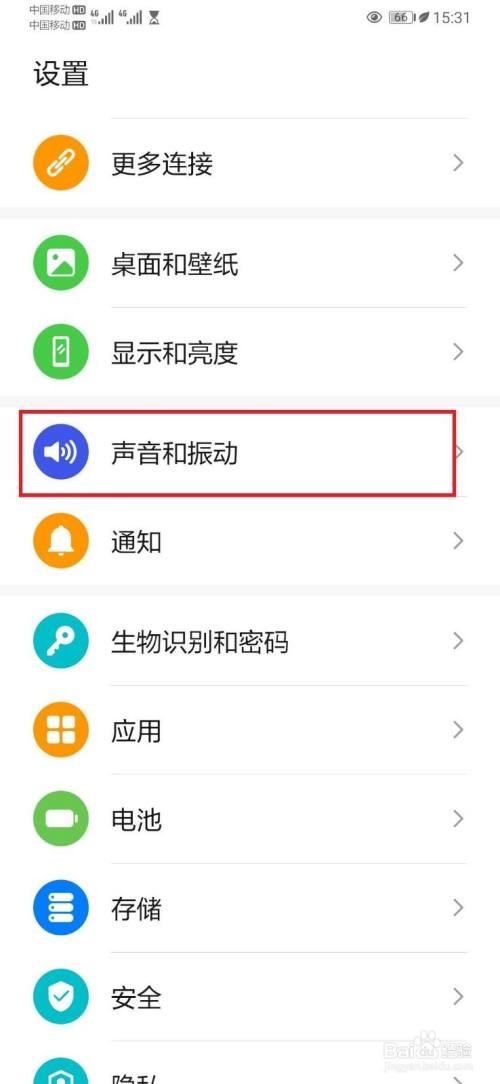Image resolution: width=500 pixels, height=1084 pixels.
Task: Tap the orange four-squares Apps icon
Action: [61, 730]
